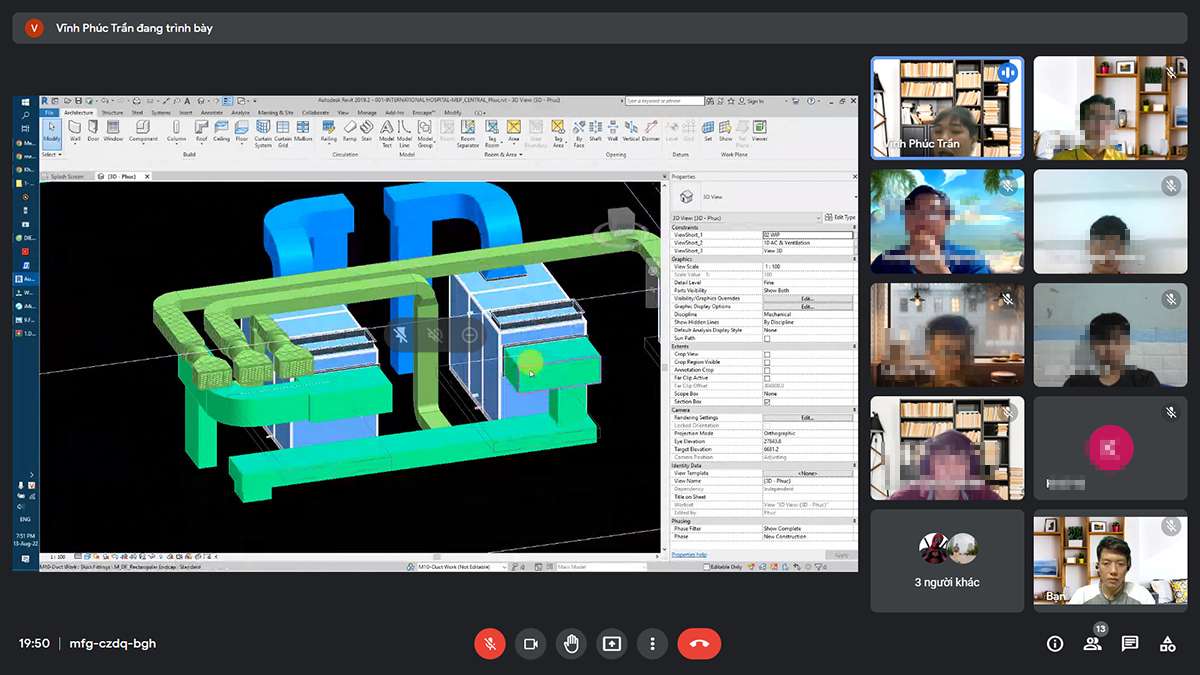This screenshot has height=675, width=1200.
Task: Open the File tab in Revit
Action: pyautogui.click(x=50, y=113)
